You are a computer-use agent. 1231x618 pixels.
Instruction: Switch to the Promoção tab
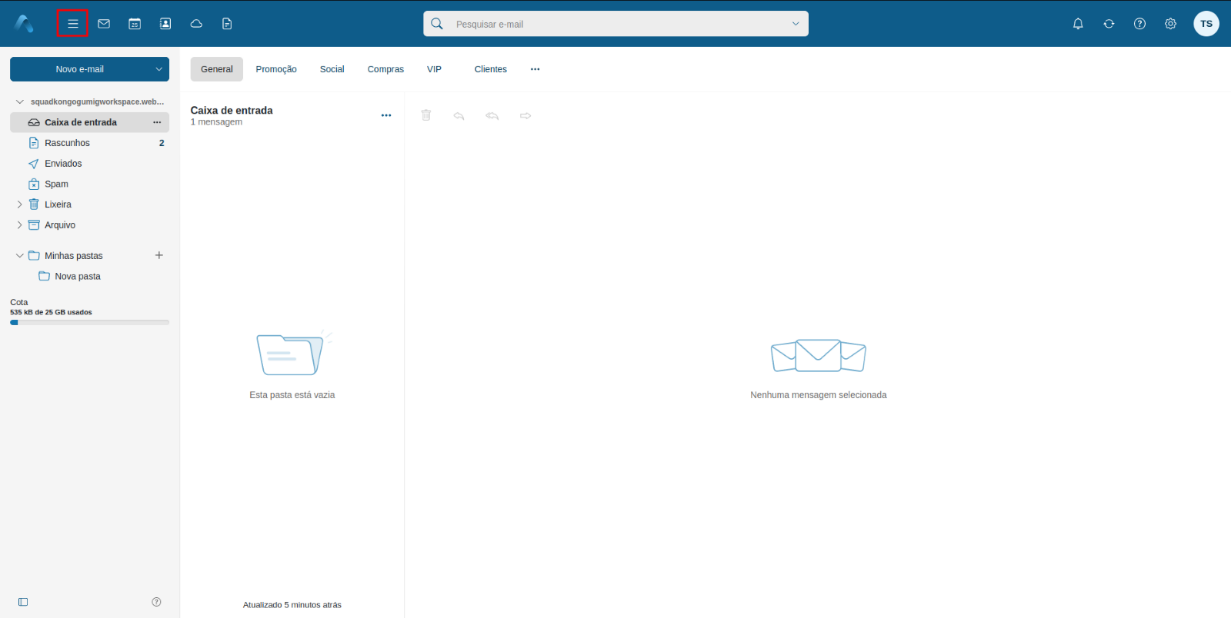[276, 69]
